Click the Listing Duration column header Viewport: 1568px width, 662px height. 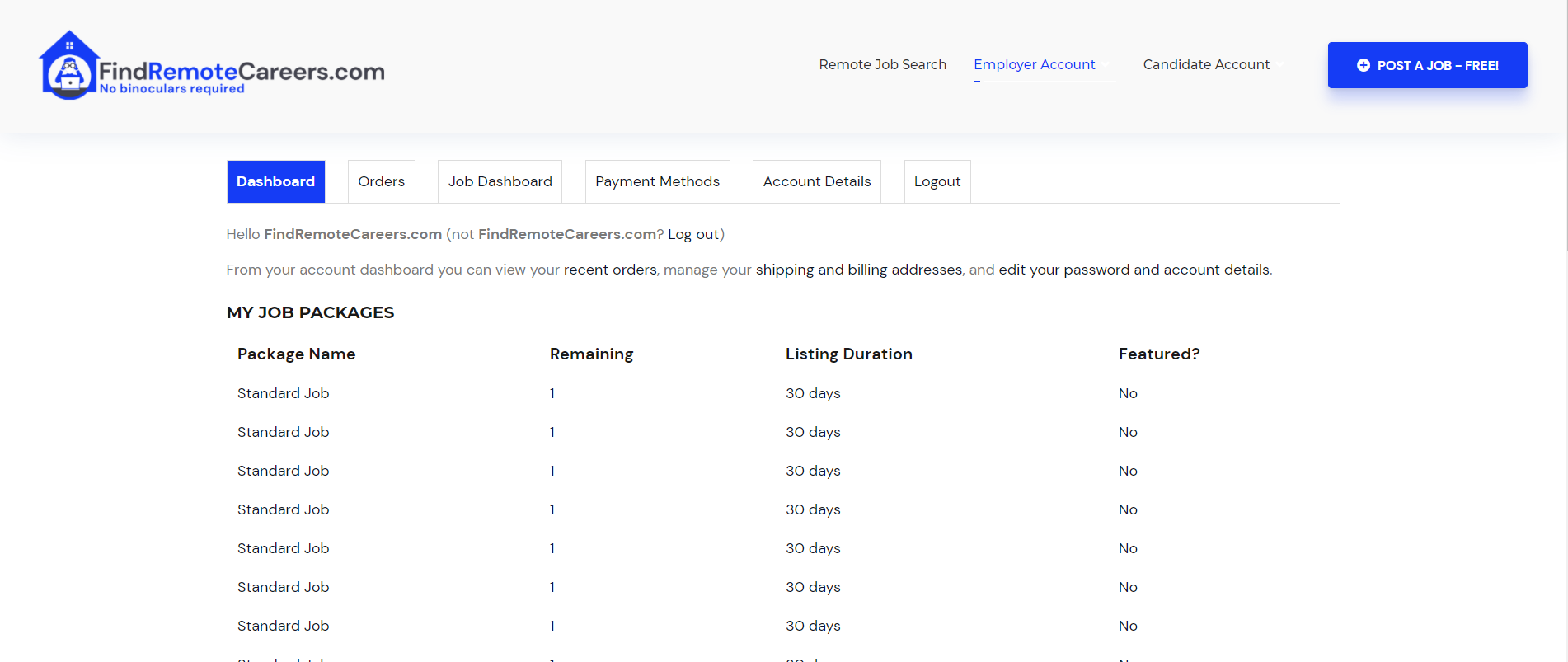tap(848, 354)
